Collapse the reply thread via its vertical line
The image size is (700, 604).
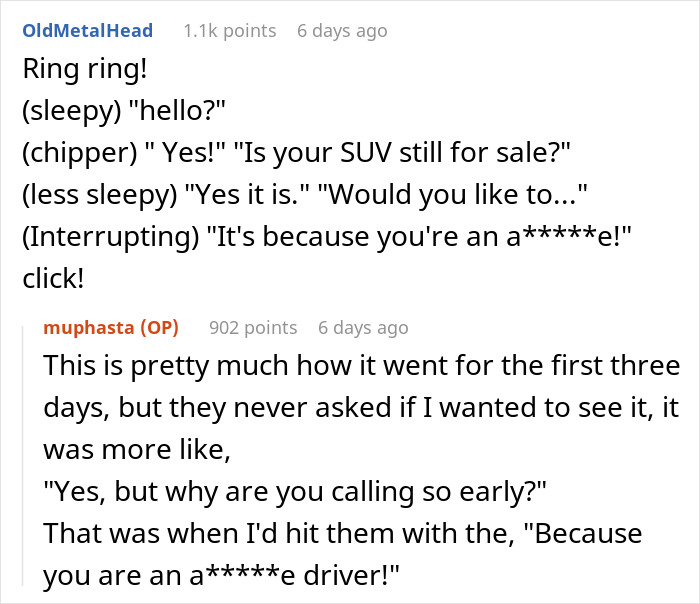coord(23,455)
